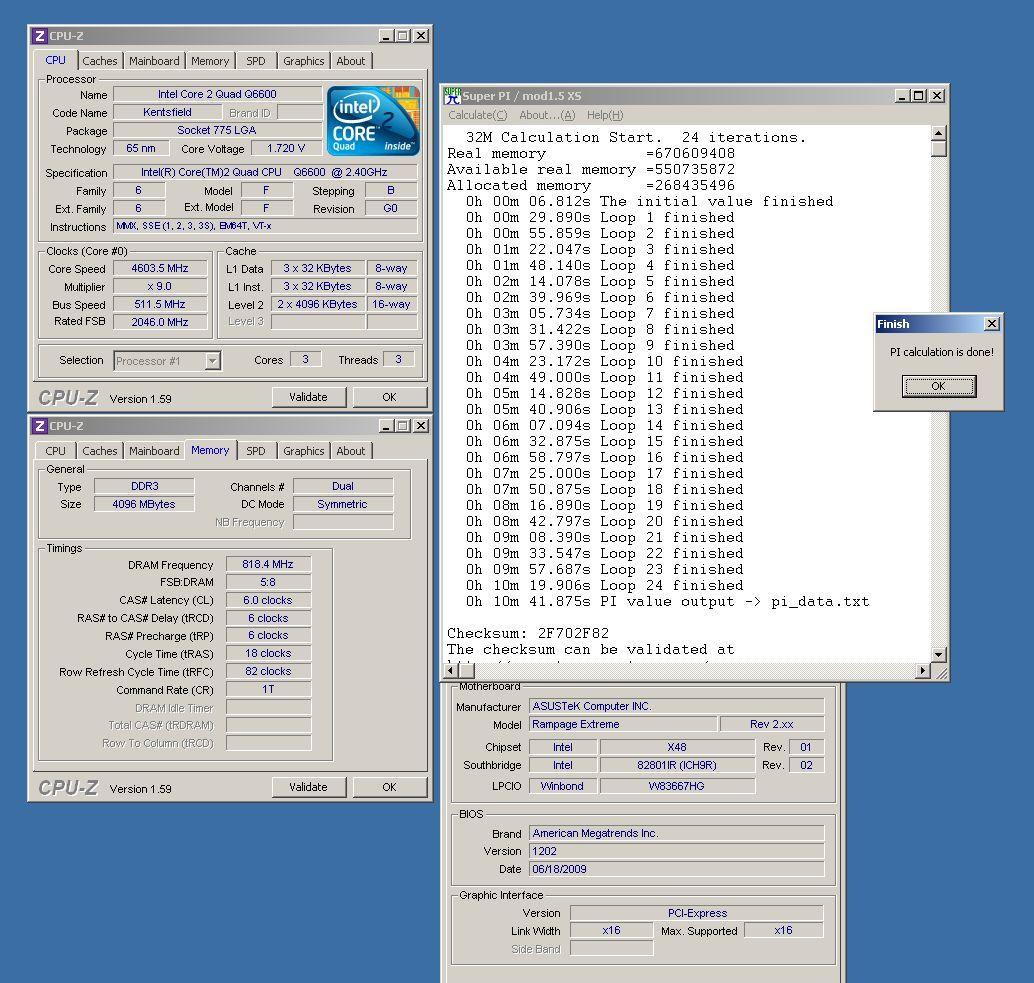Open the Processor #1 selection dropdown
This screenshot has width=1034, height=983.
click(x=212, y=361)
